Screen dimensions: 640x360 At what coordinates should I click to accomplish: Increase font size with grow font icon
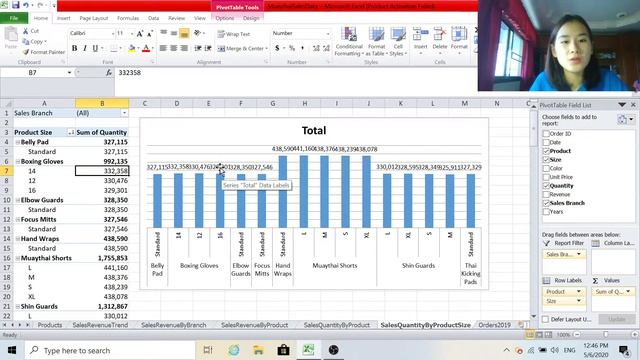tap(140, 33)
